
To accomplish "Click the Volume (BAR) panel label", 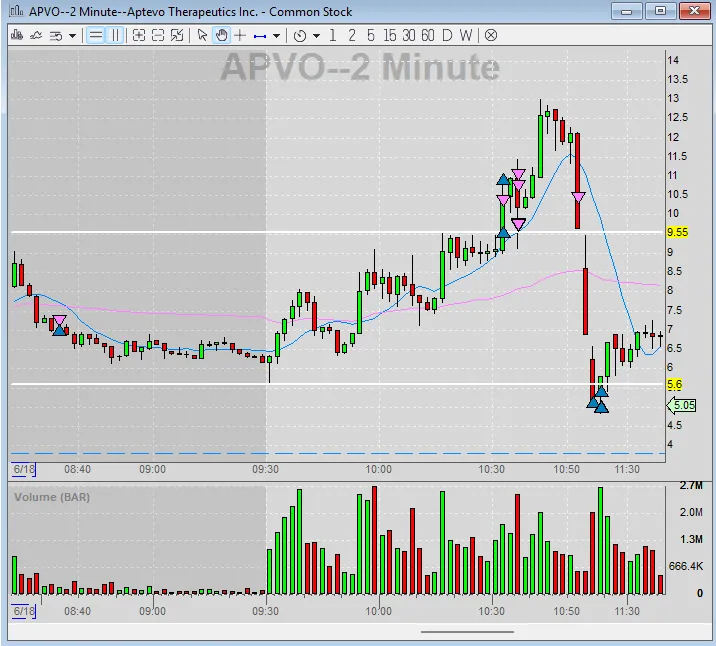I will point(52,497).
